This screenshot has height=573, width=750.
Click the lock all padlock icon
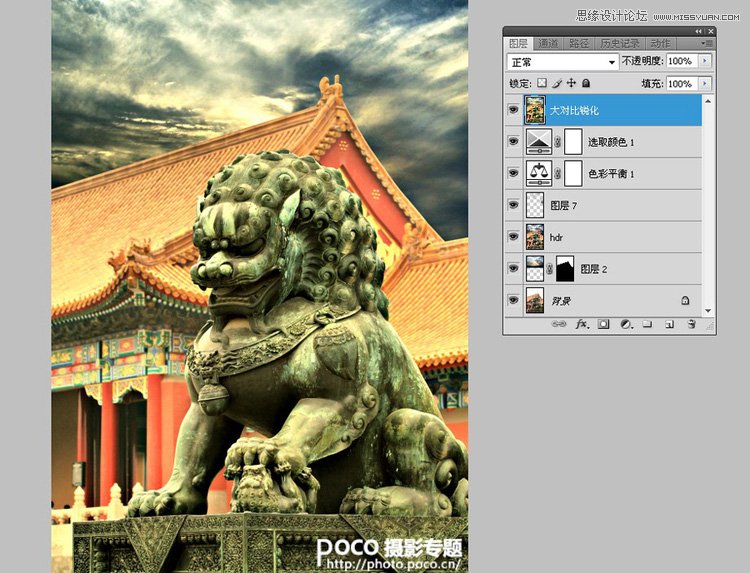pos(586,83)
